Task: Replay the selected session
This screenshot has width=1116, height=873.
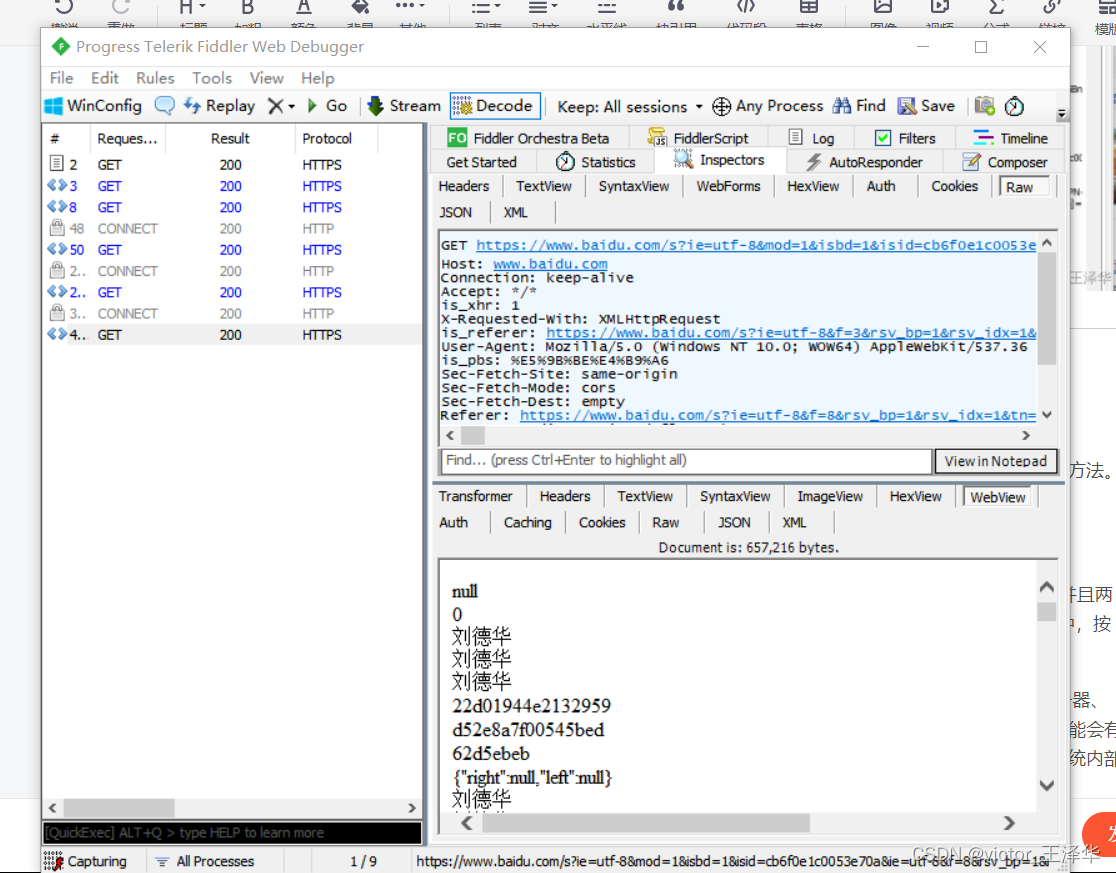Action: (x=219, y=106)
